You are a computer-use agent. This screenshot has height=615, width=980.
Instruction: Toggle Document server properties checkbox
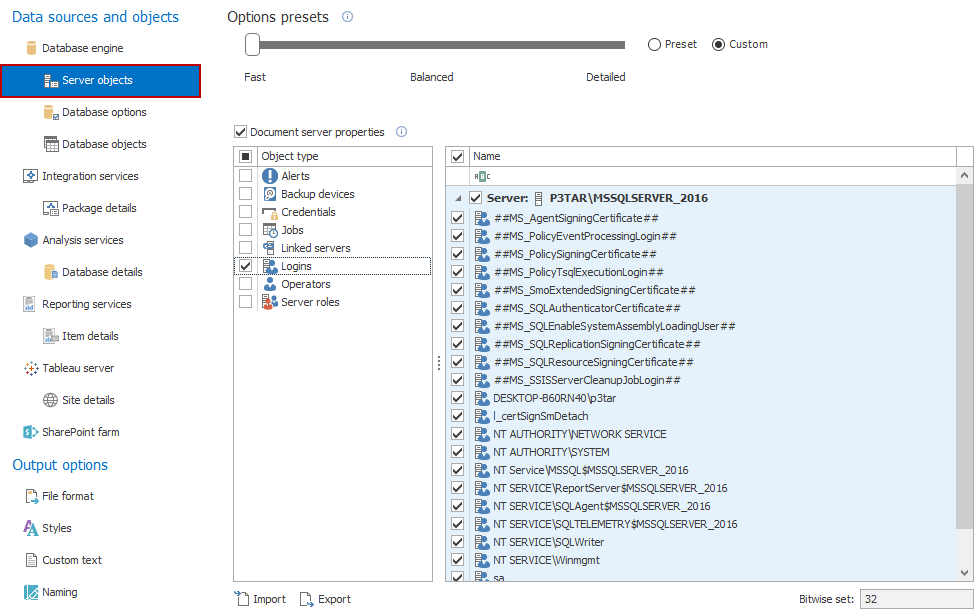(x=241, y=132)
